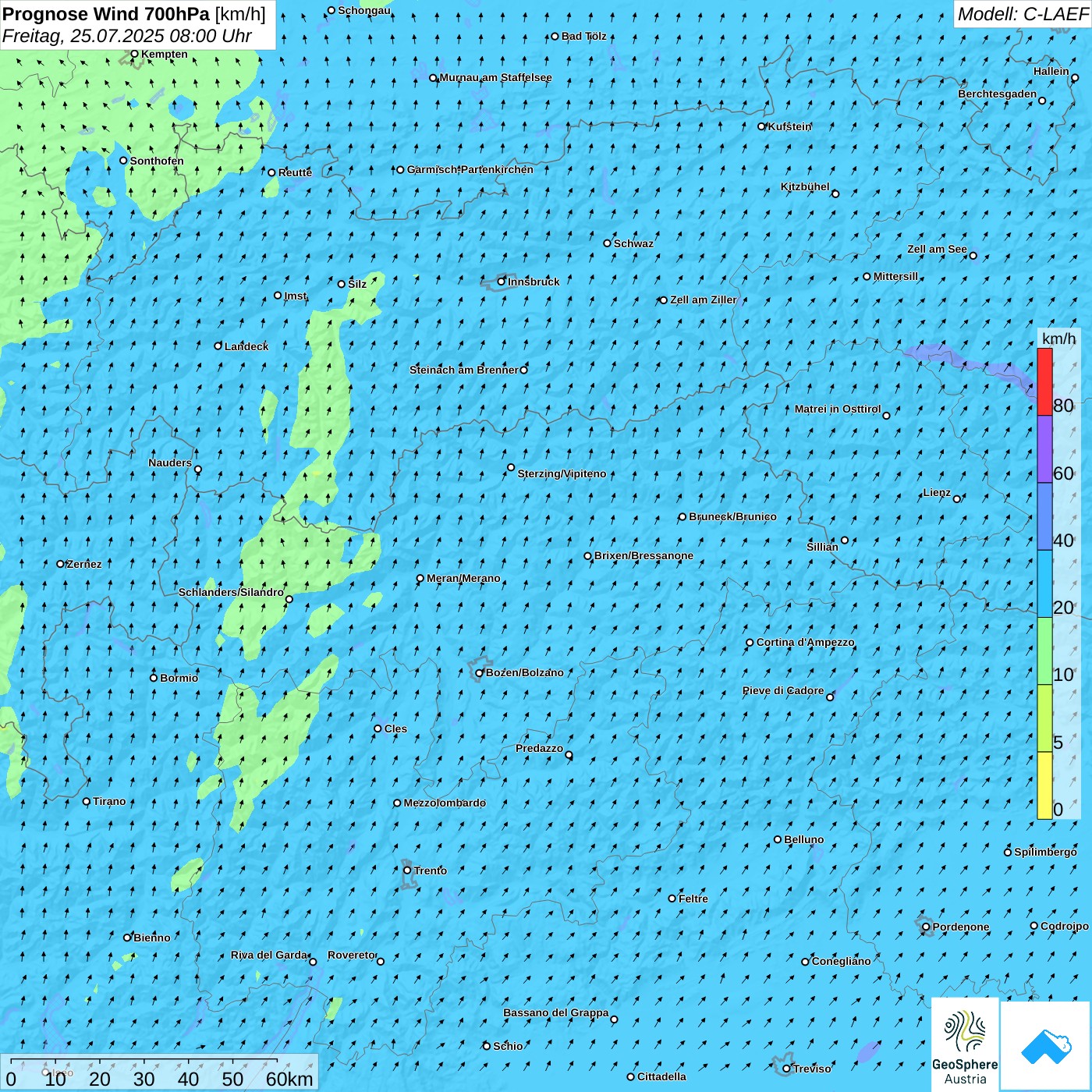The width and height of the screenshot is (1092, 1092).
Task: Select the Schio label
Action: tap(508, 1046)
